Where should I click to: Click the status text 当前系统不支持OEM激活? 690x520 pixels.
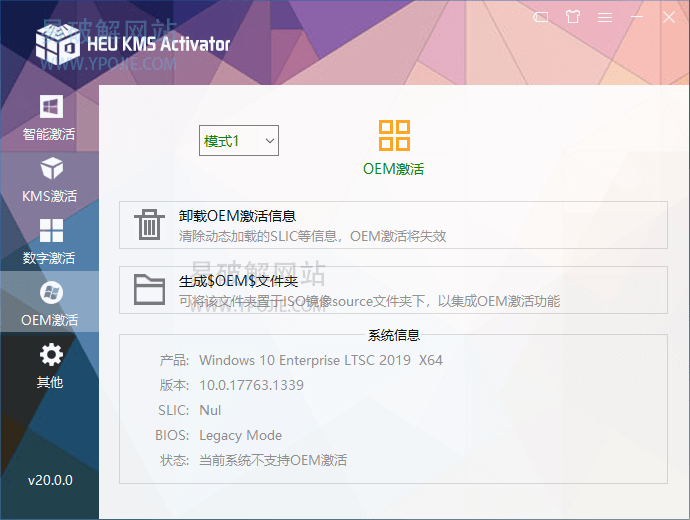click(x=273, y=460)
